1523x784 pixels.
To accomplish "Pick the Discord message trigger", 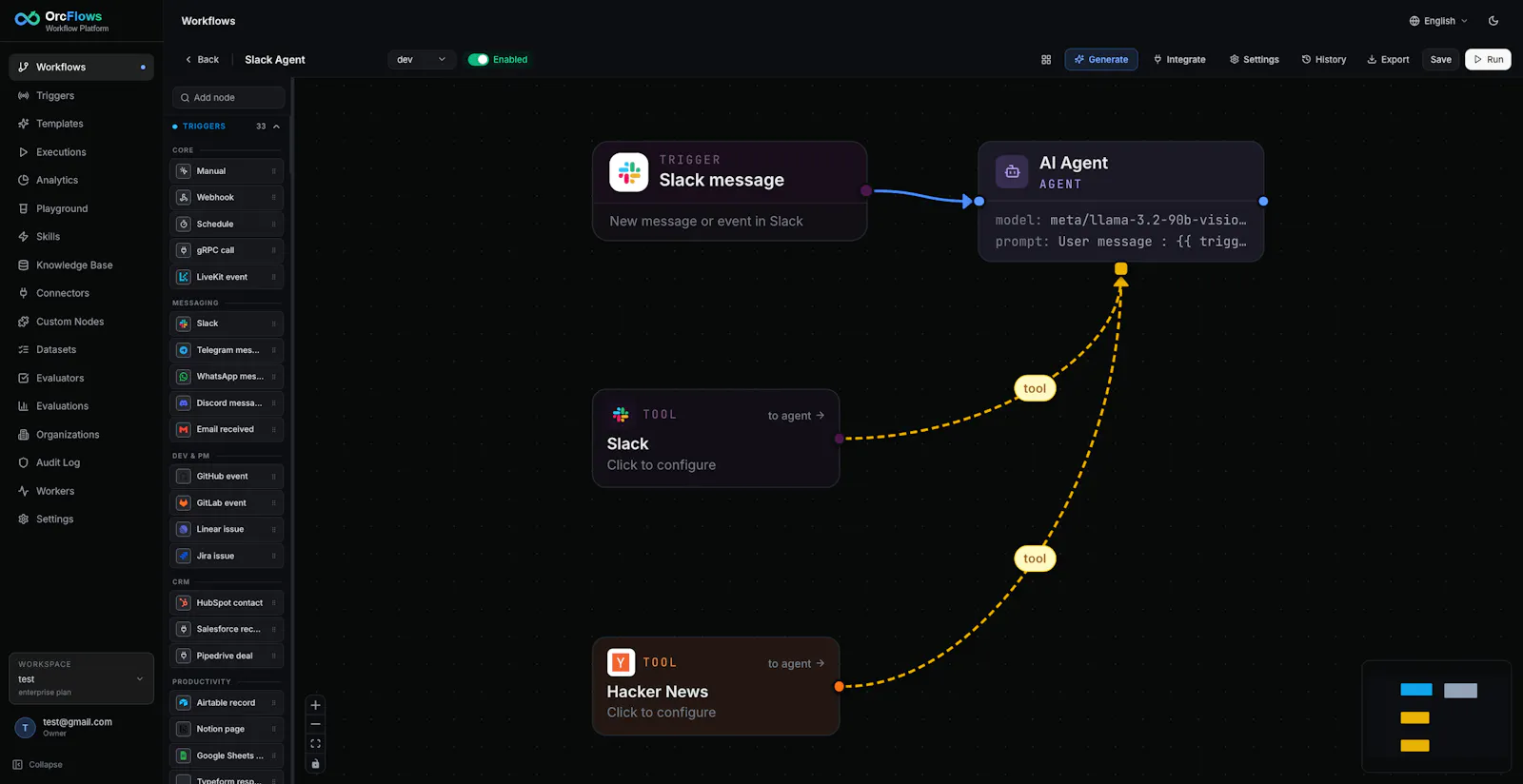I will point(227,403).
